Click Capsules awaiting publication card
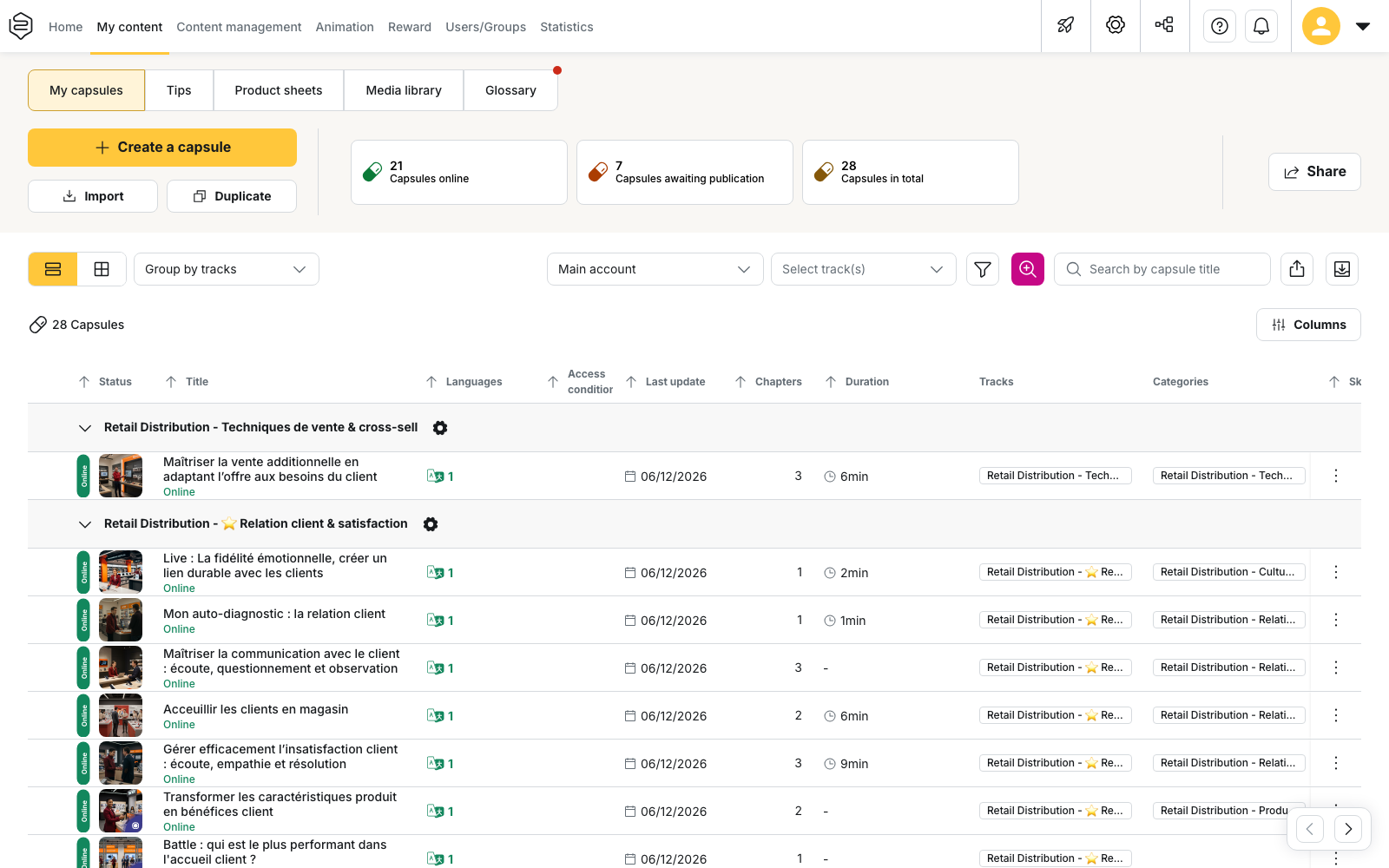Image resolution: width=1389 pixels, height=868 pixels. tap(685, 172)
